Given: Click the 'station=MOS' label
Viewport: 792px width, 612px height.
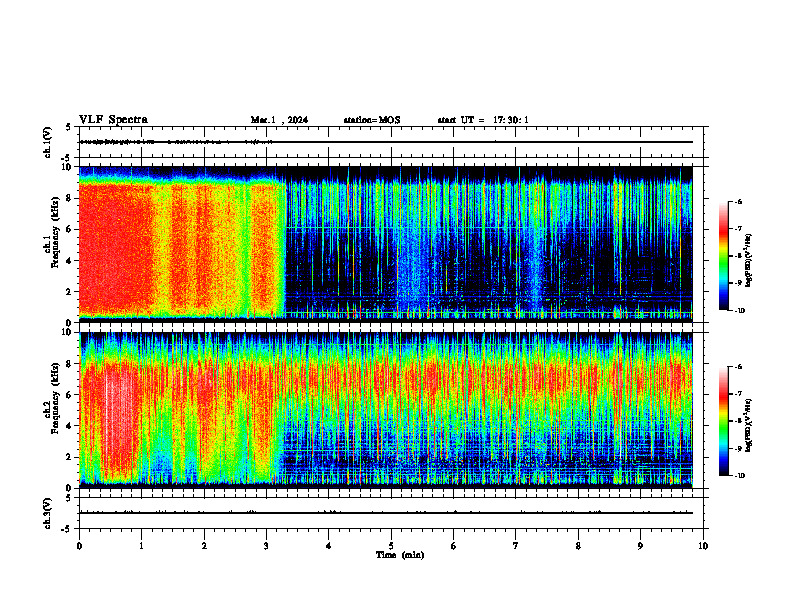Looking at the screenshot, I should click(372, 120).
